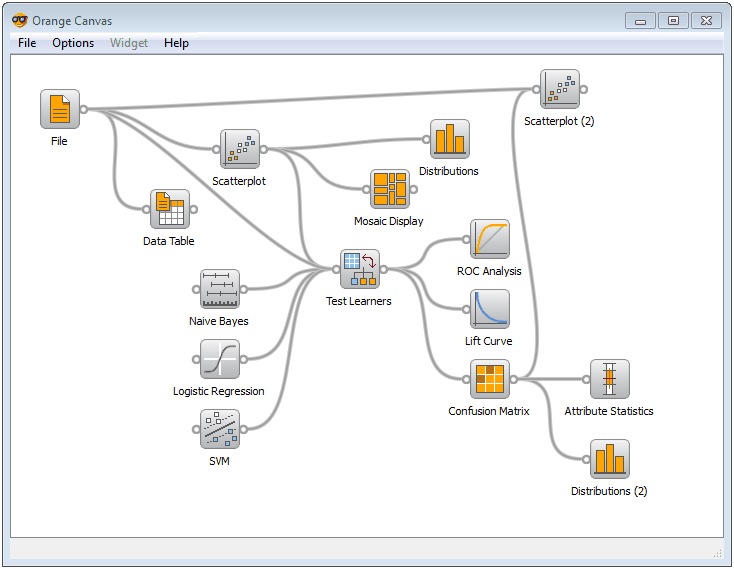Select the Confusion Matrix widget
This screenshot has height=569, width=734.
click(489, 379)
